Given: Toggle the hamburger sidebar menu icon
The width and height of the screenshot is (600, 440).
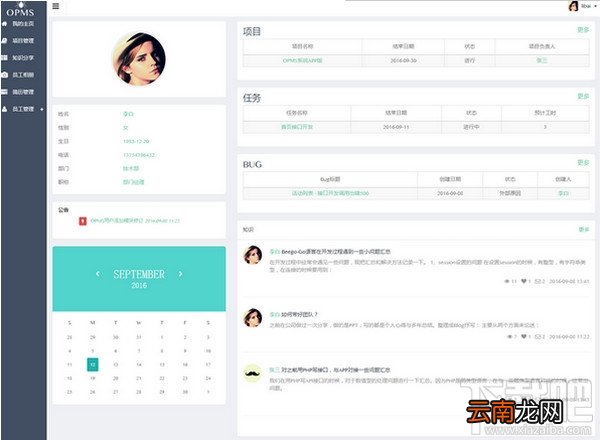Looking at the screenshot, I should 56,6.
